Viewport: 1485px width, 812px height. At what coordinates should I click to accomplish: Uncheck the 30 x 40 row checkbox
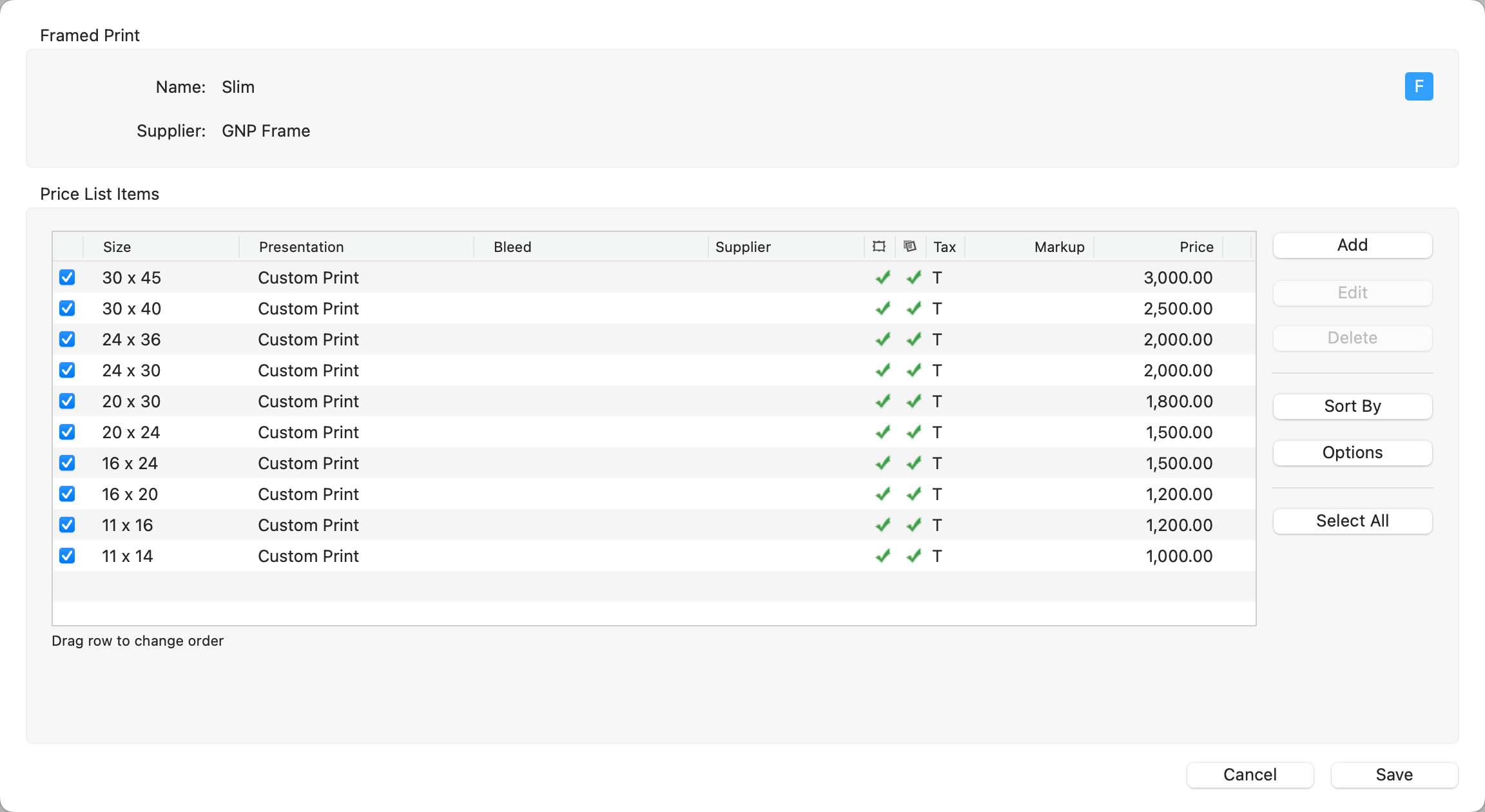(x=67, y=309)
